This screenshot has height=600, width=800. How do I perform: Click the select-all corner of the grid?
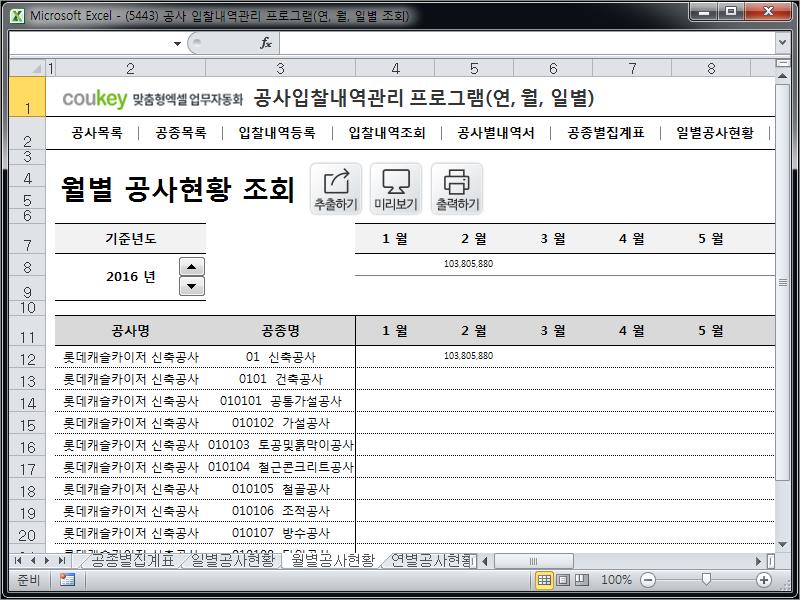(27, 68)
